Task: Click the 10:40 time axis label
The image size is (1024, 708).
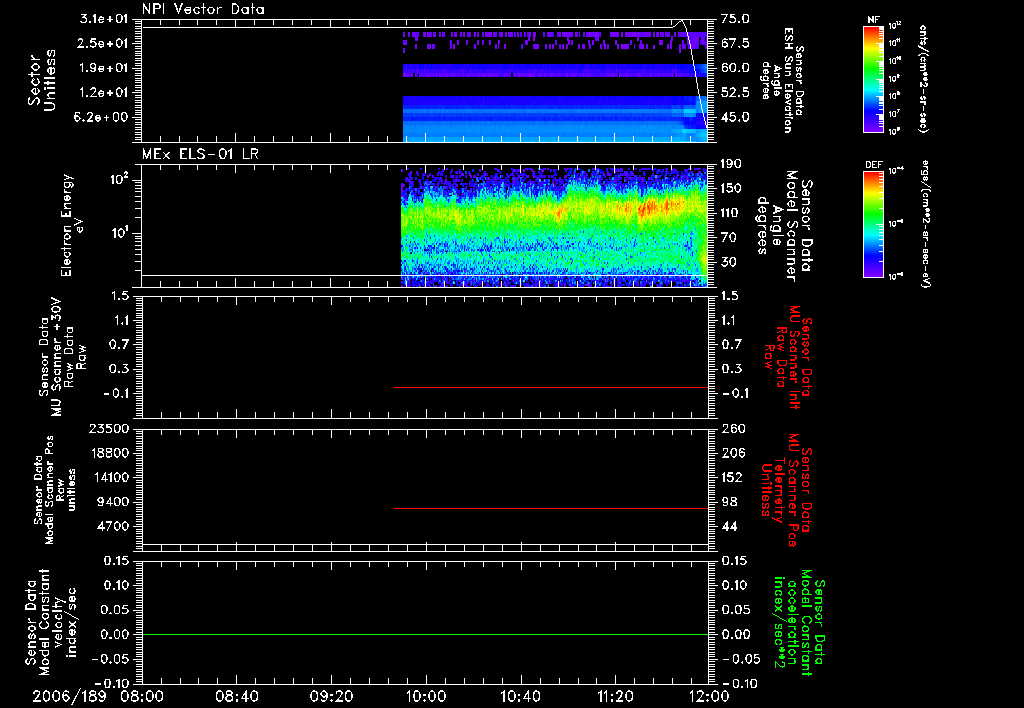Action: click(x=520, y=696)
